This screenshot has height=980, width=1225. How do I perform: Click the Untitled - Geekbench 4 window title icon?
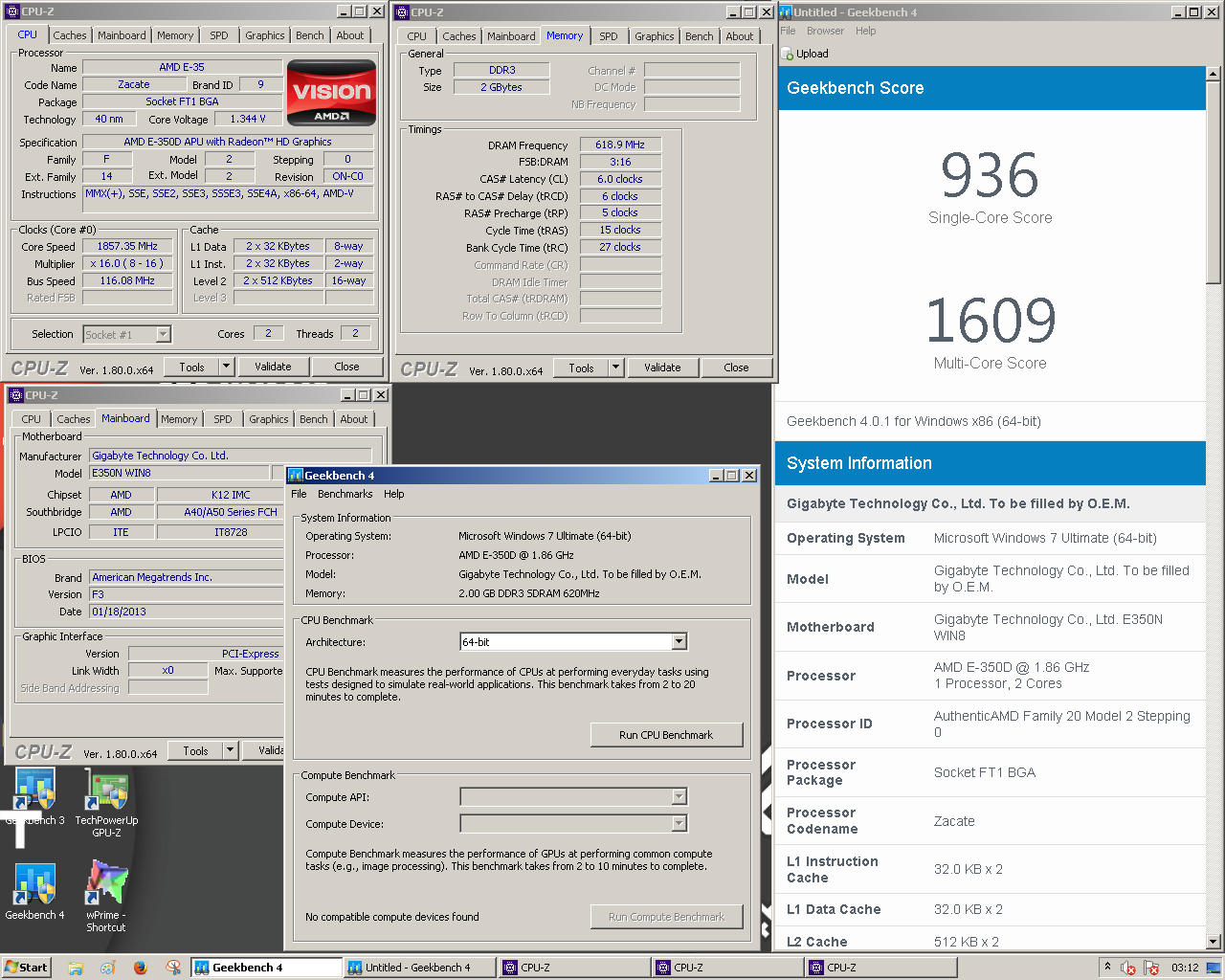tap(785, 12)
